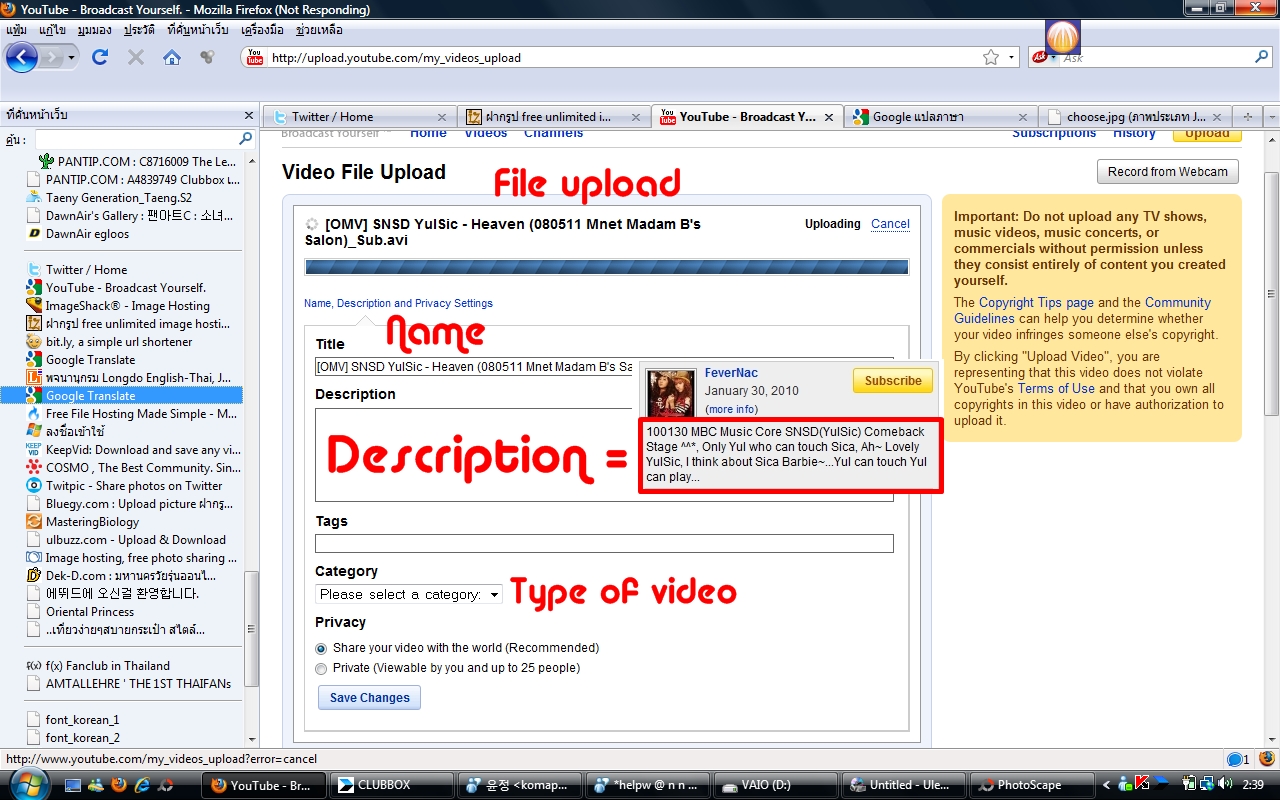Open the Copyright Tips page link

(1036, 303)
